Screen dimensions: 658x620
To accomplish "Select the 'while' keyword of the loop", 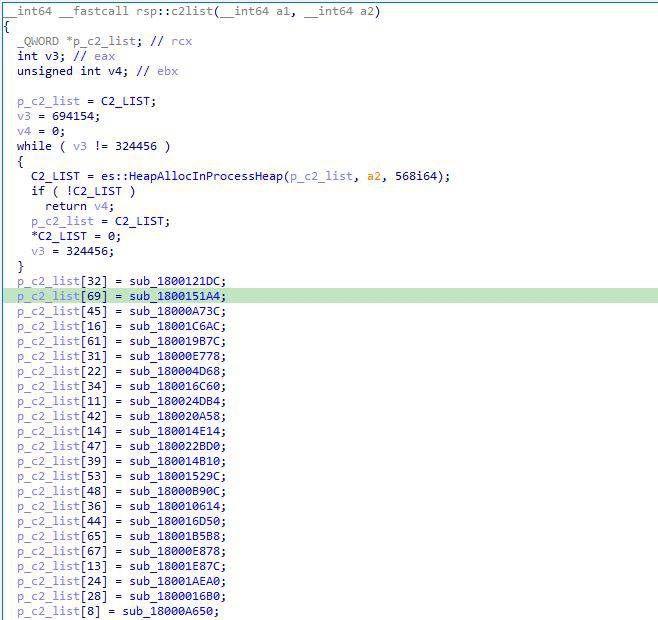I will pos(34,146).
